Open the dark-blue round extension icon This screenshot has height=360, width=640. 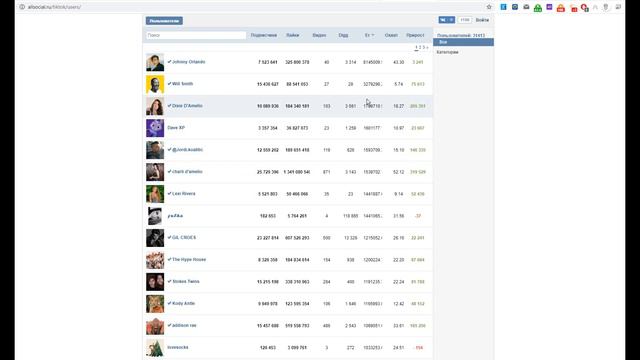click(515, 7)
